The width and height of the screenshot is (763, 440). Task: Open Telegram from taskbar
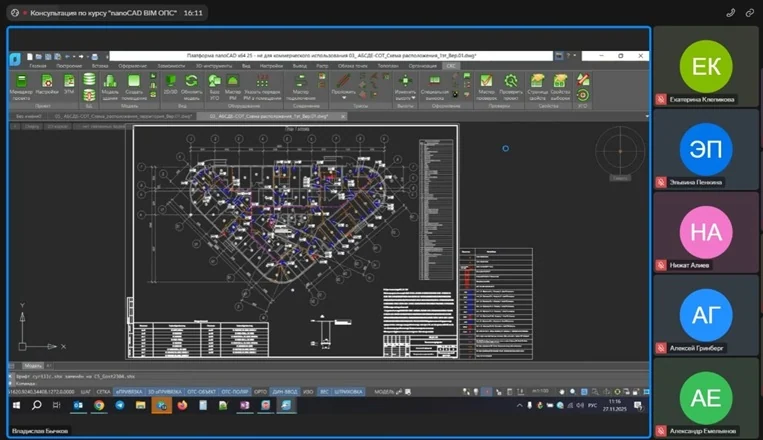120,405
